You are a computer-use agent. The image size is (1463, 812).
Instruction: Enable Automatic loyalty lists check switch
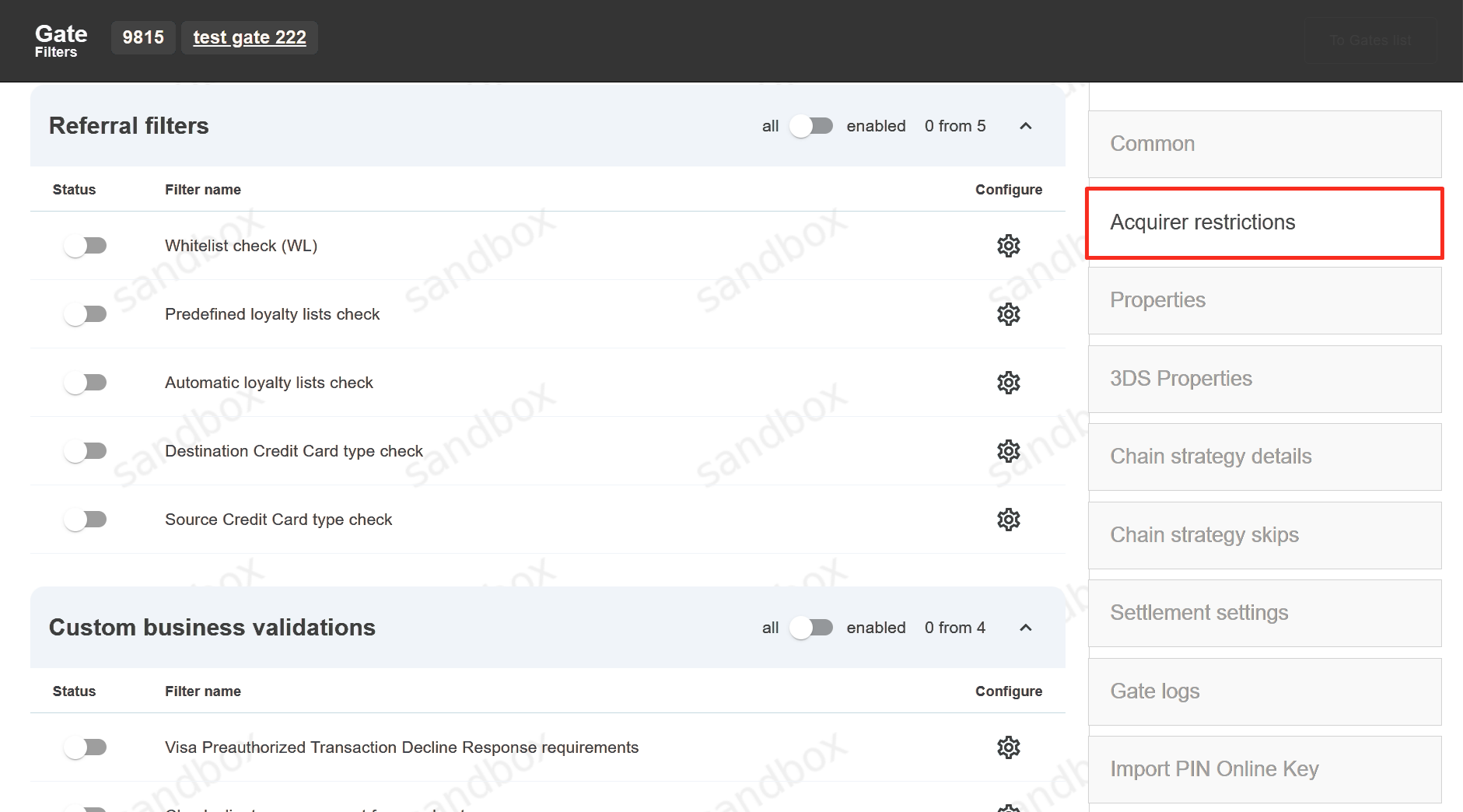click(x=86, y=383)
